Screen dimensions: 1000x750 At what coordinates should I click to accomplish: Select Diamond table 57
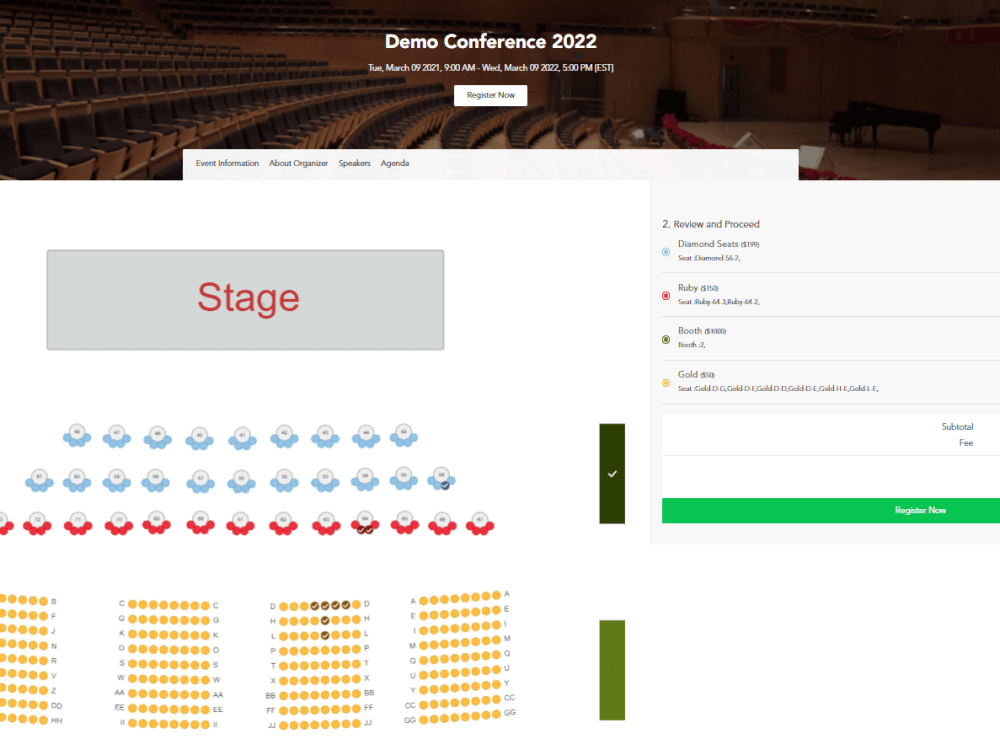click(x=201, y=482)
